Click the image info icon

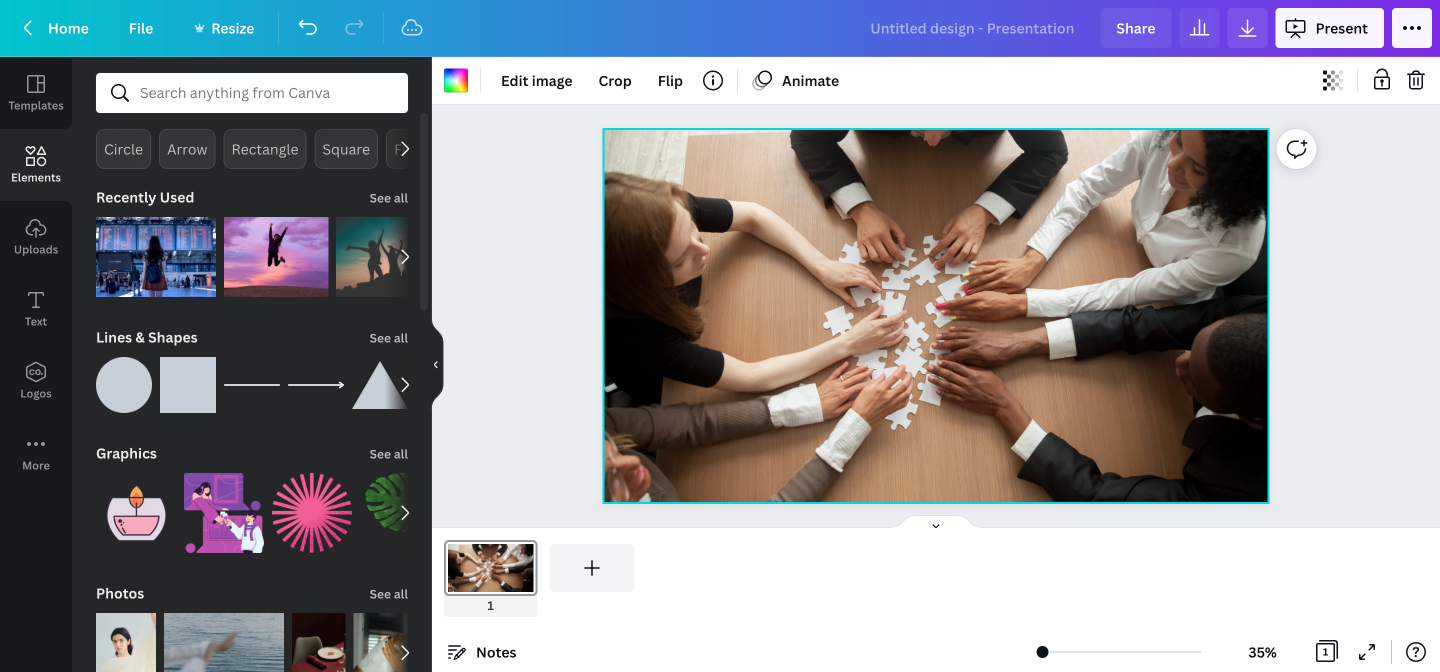click(713, 81)
